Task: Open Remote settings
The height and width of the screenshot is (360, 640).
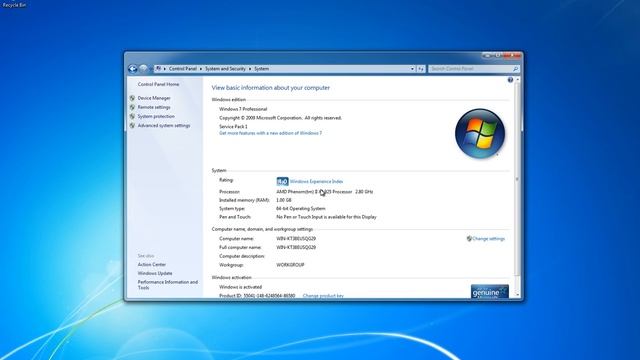Action: point(154,107)
